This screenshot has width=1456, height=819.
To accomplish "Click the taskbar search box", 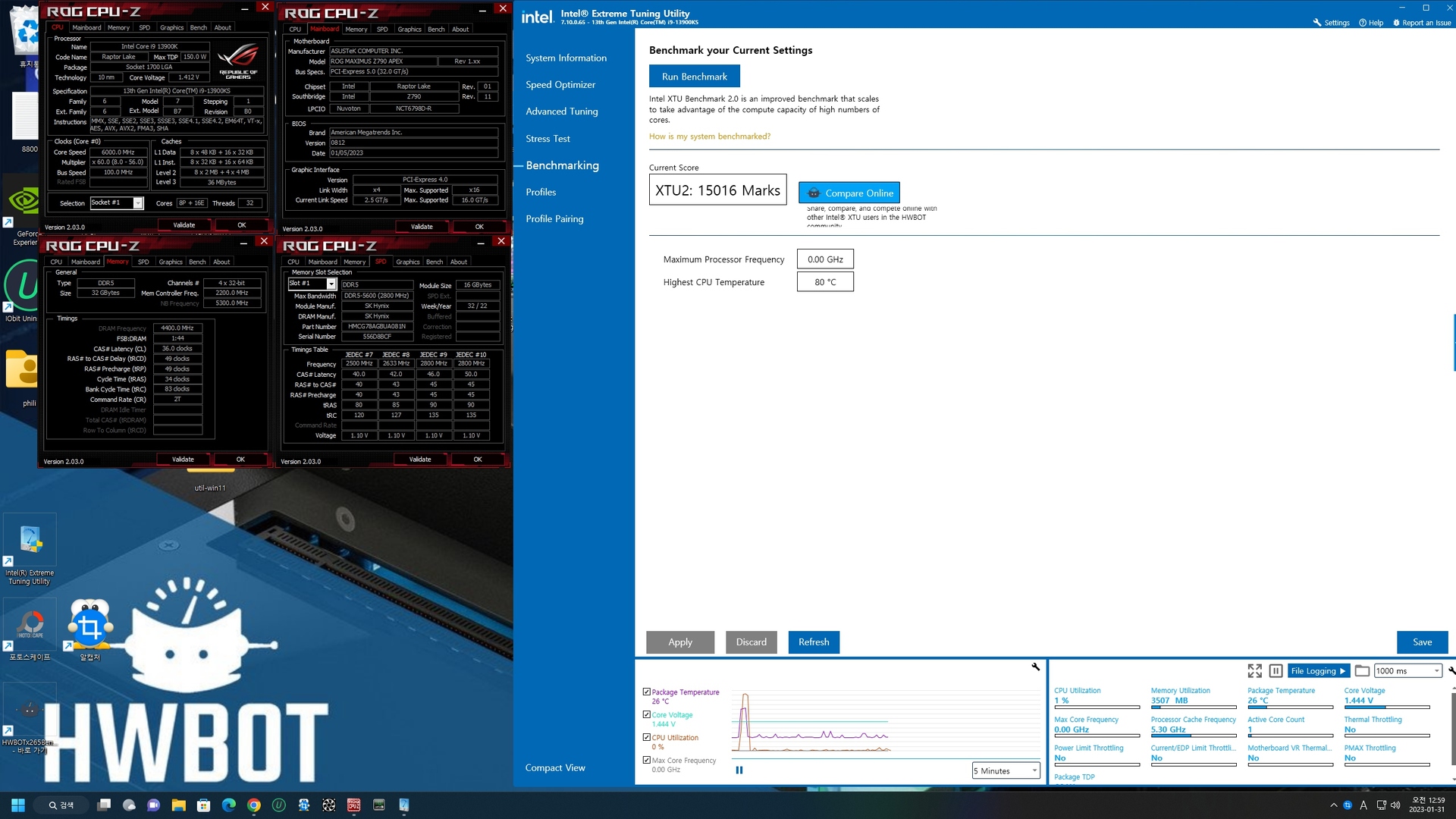I will pyautogui.click(x=62, y=805).
